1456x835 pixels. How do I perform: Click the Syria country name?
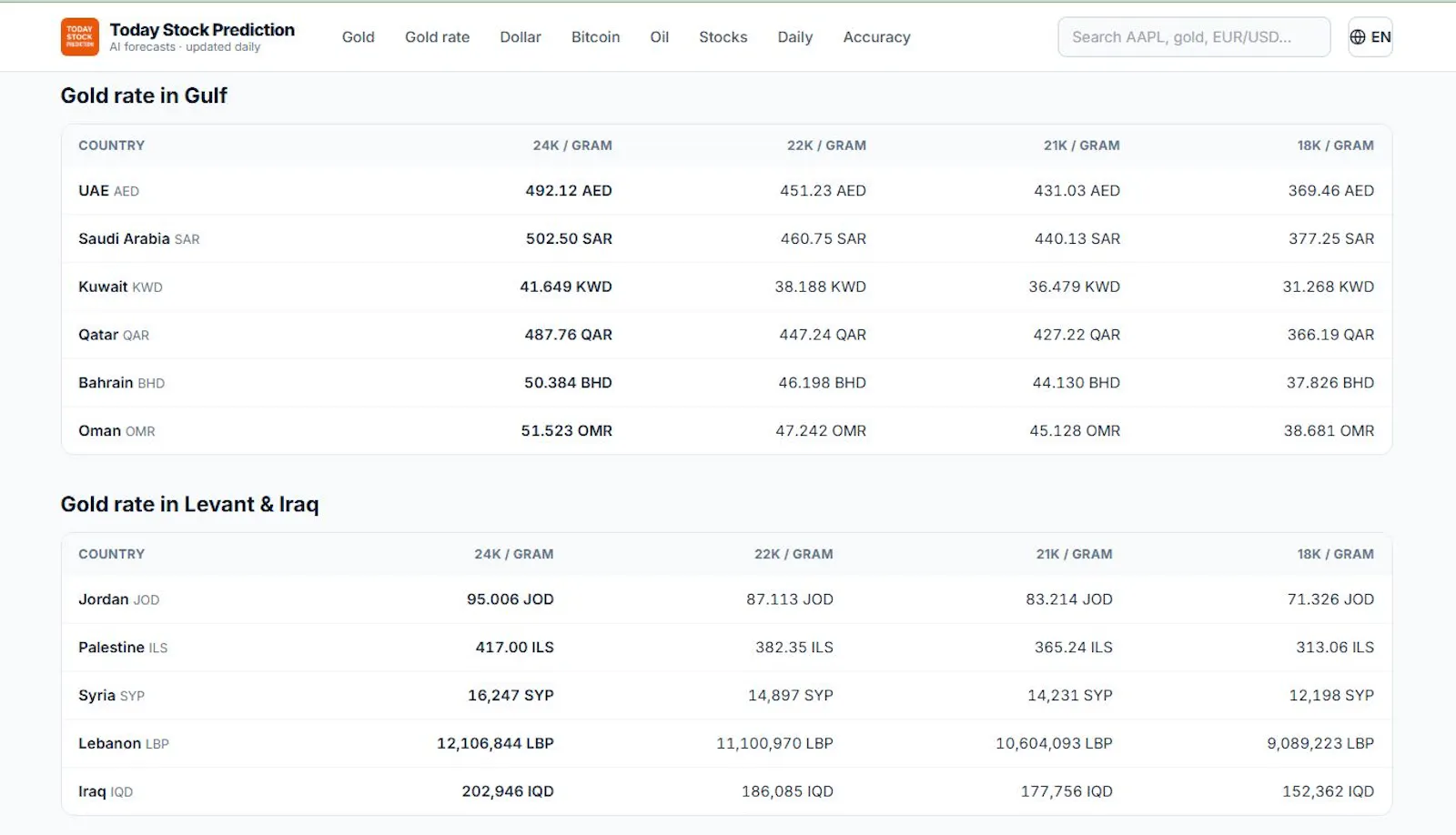point(96,696)
